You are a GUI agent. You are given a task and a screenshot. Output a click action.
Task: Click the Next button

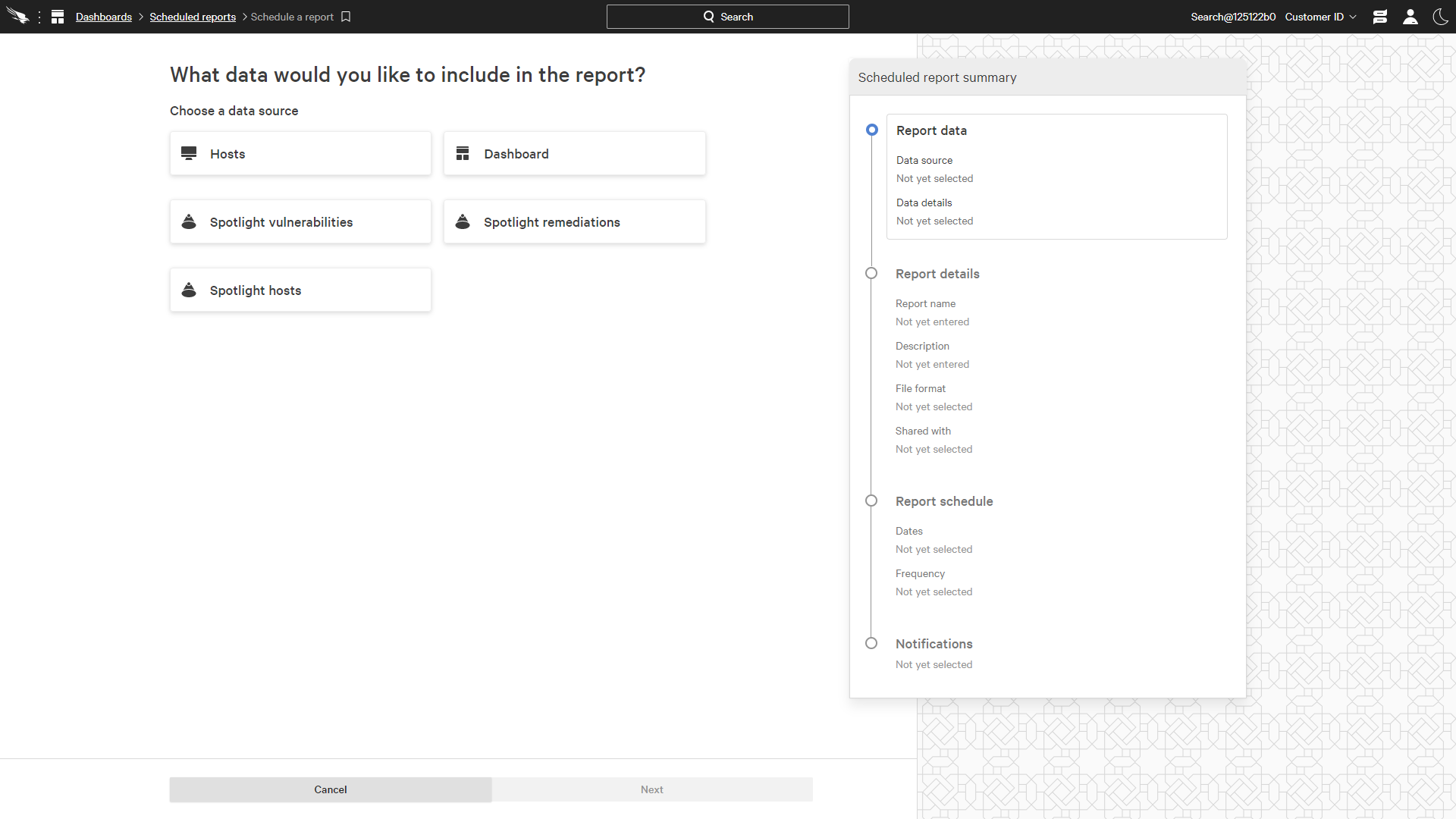coord(652,790)
